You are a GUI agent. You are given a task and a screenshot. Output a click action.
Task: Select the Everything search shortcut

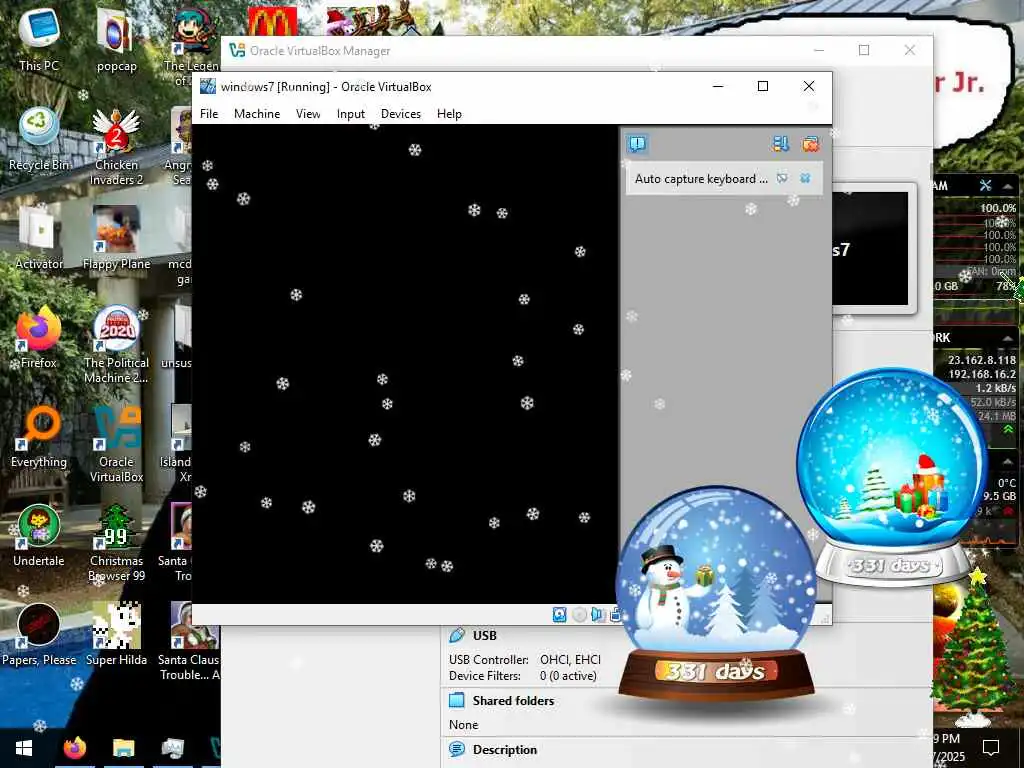tap(39, 436)
